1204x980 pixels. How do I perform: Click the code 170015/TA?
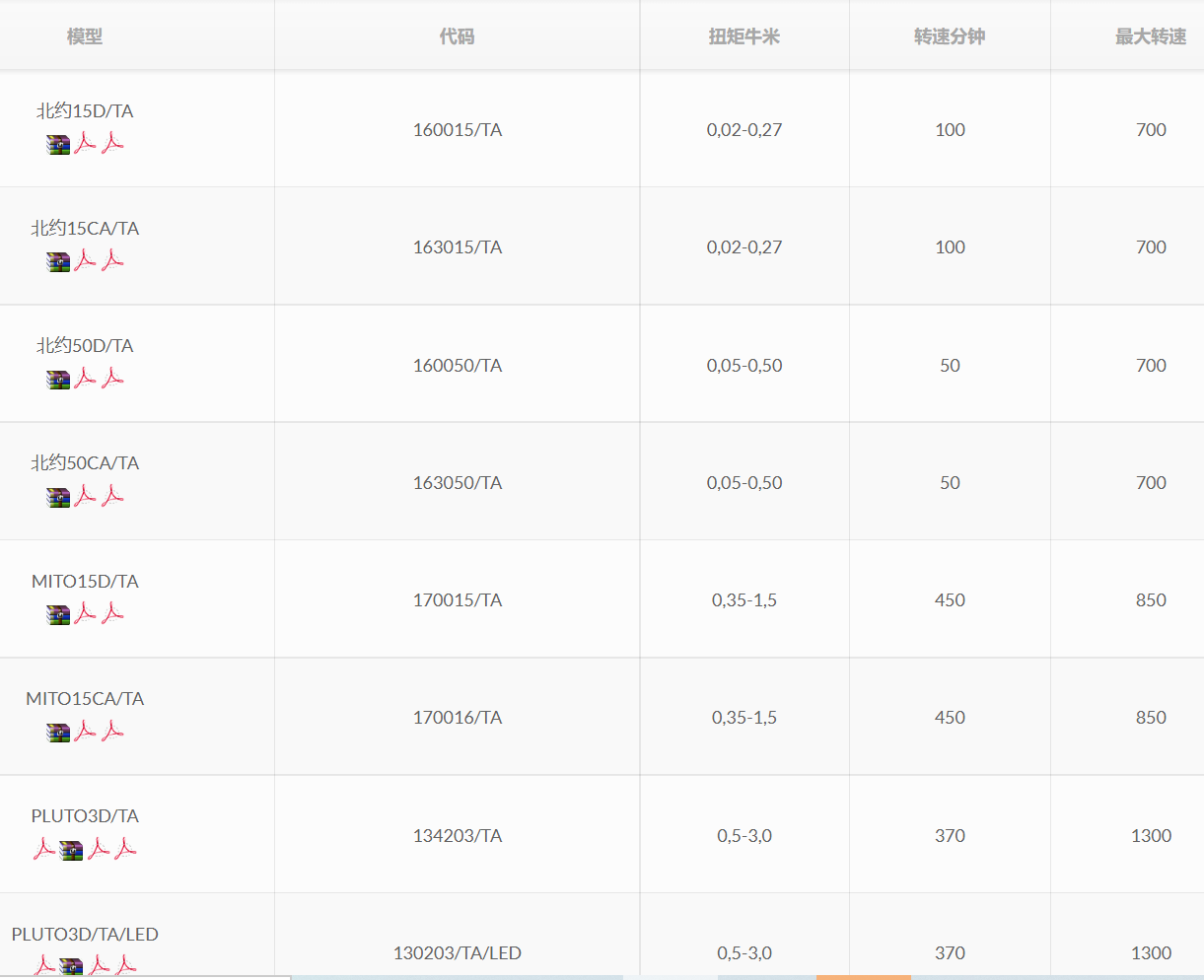(x=458, y=600)
